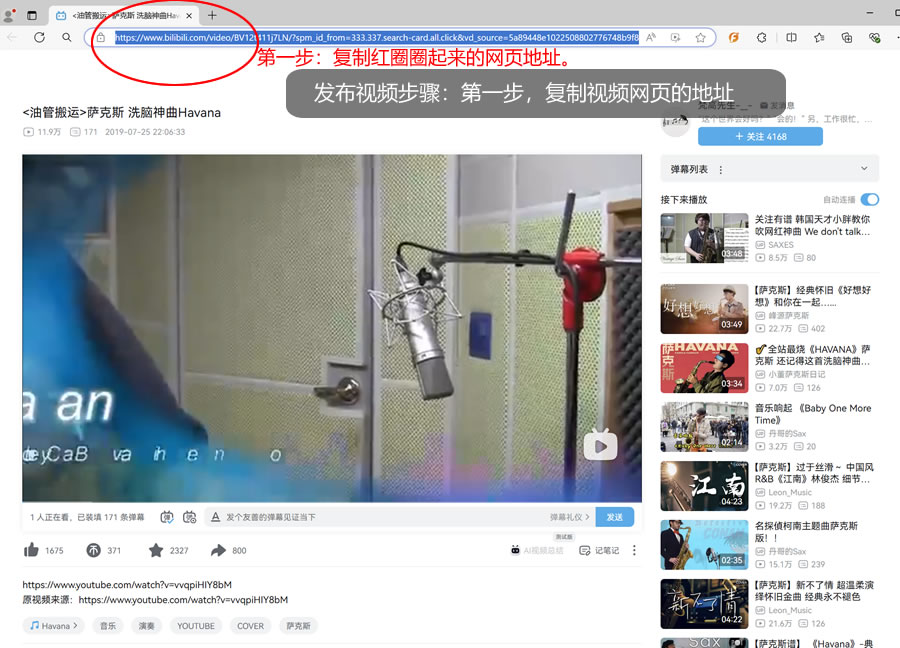Open collections icon in toolbar

pos(847,37)
